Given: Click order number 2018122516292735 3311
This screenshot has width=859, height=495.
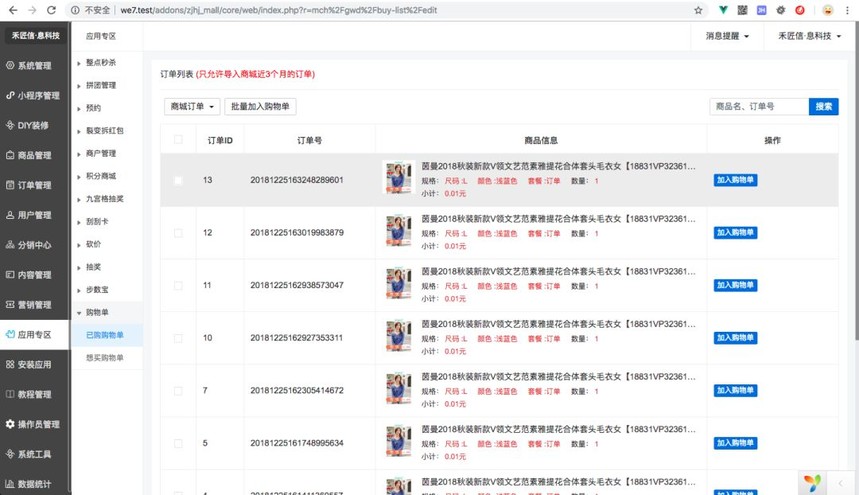Looking at the screenshot, I should pos(296,338).
